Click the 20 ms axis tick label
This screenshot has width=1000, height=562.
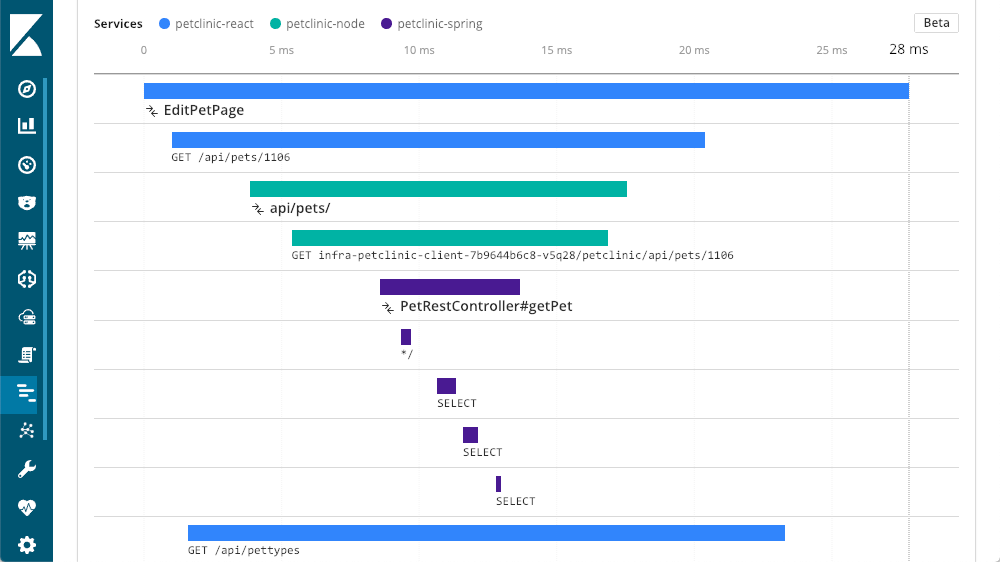tap(694, 50)
